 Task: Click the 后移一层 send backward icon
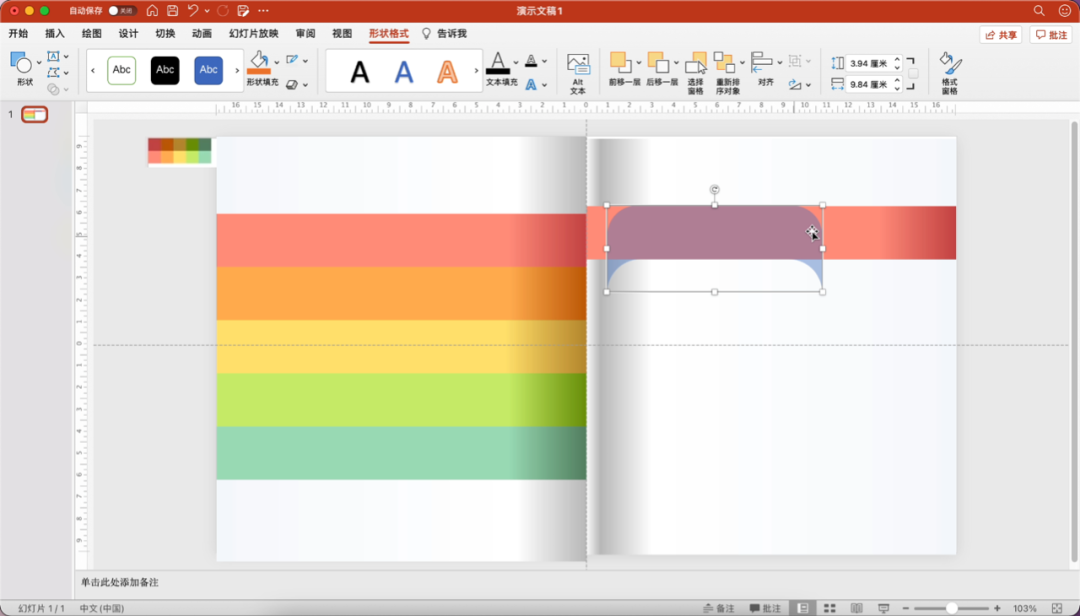coord(658,62)
